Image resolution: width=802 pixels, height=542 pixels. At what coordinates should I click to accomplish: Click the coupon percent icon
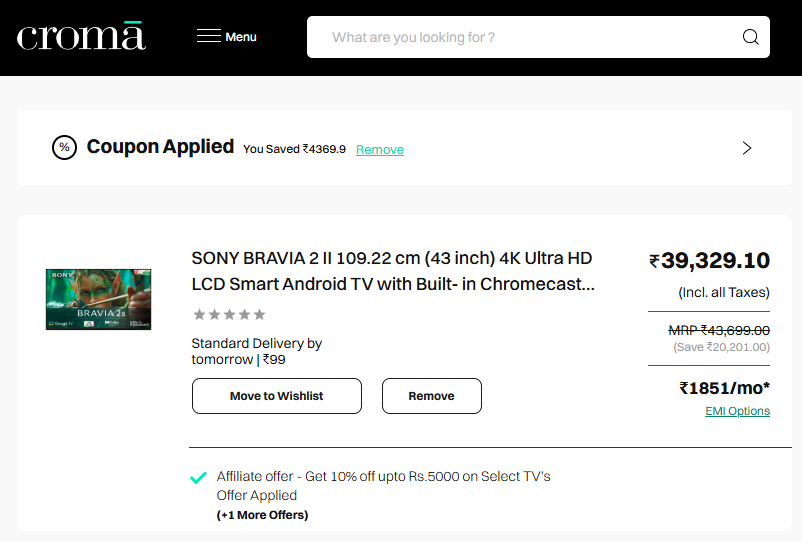(x=64, y=148)
